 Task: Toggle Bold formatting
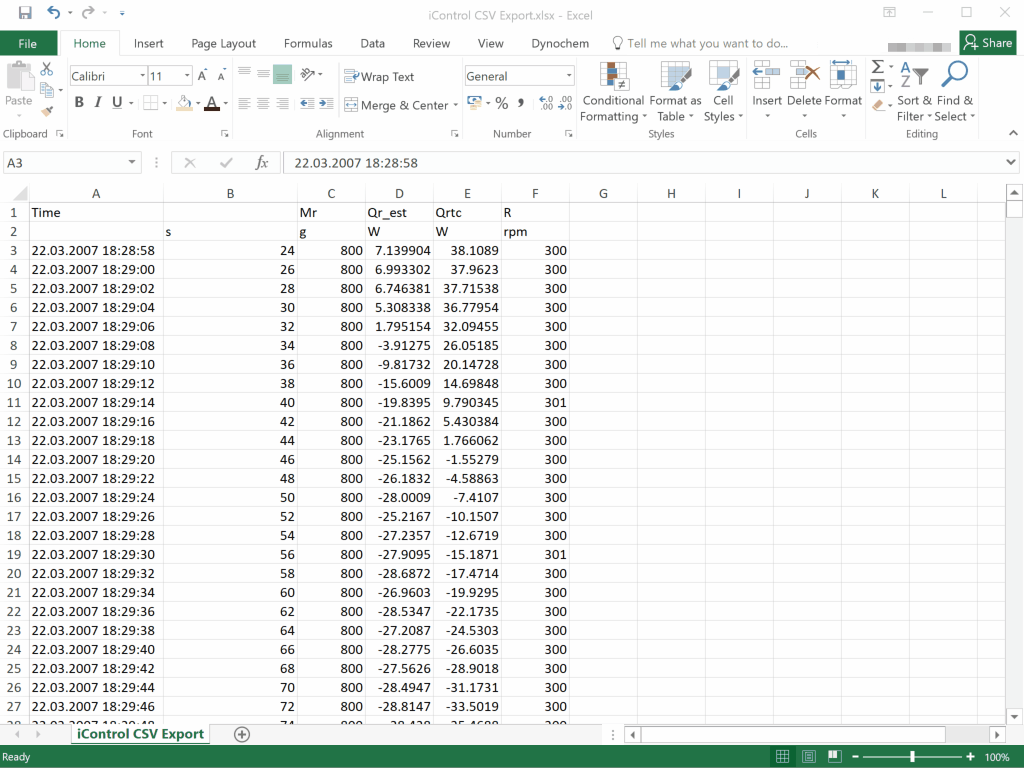tap(78, 103)
